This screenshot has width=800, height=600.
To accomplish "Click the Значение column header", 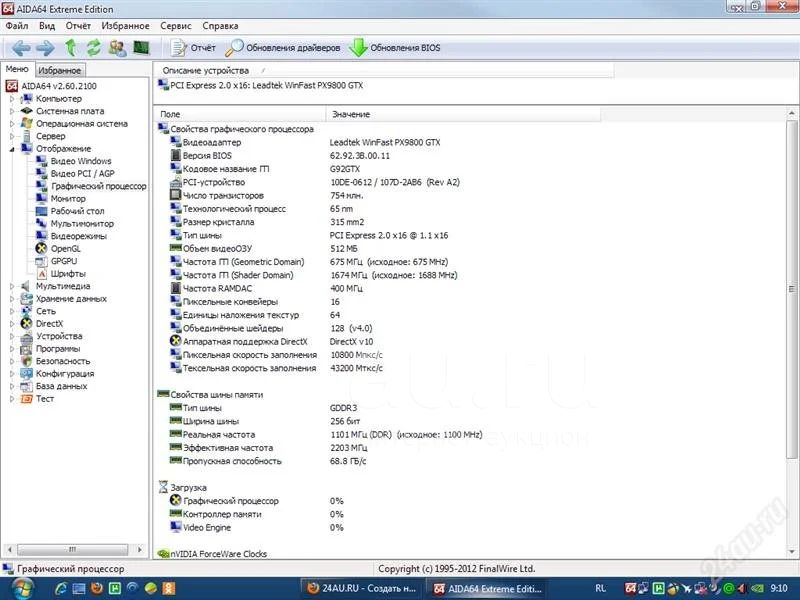I will [x=464, y=114].
